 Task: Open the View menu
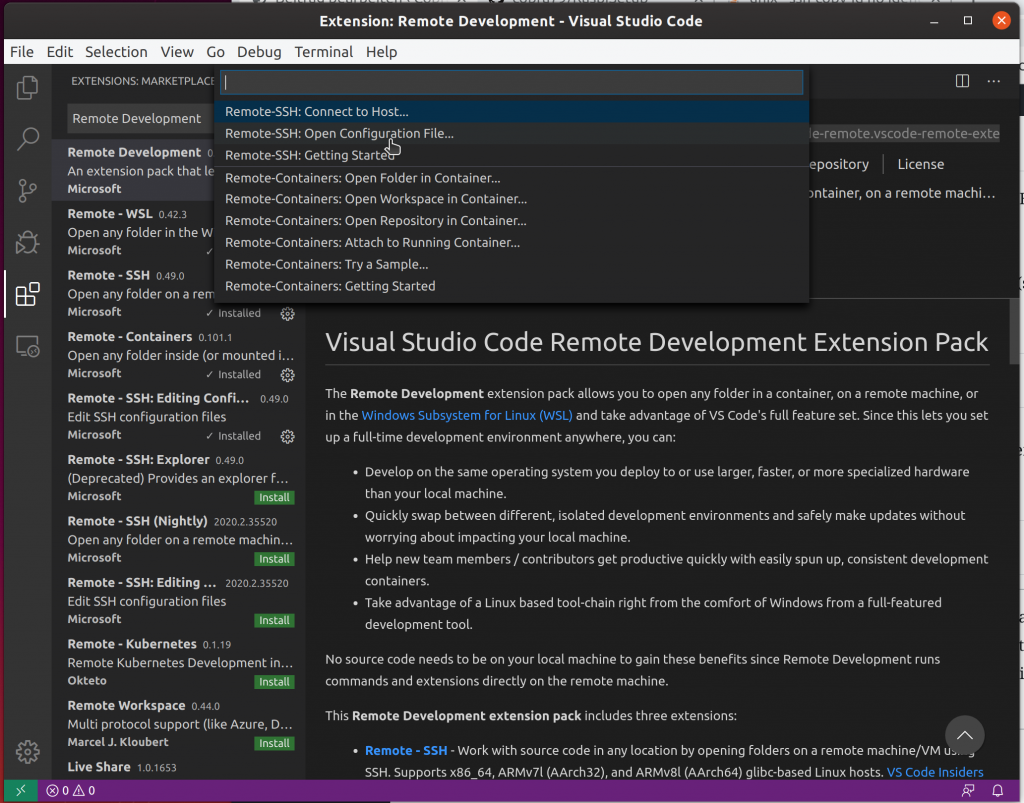177,52
